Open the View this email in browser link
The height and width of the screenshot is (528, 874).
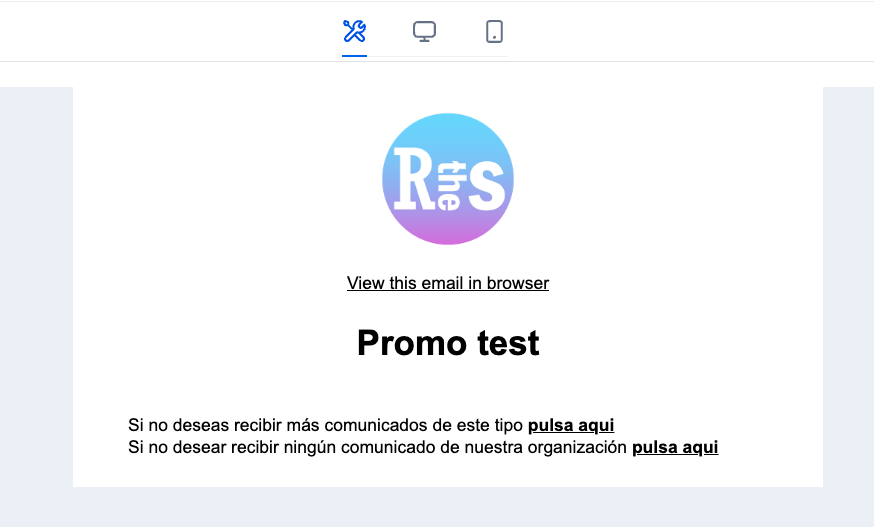448,283
